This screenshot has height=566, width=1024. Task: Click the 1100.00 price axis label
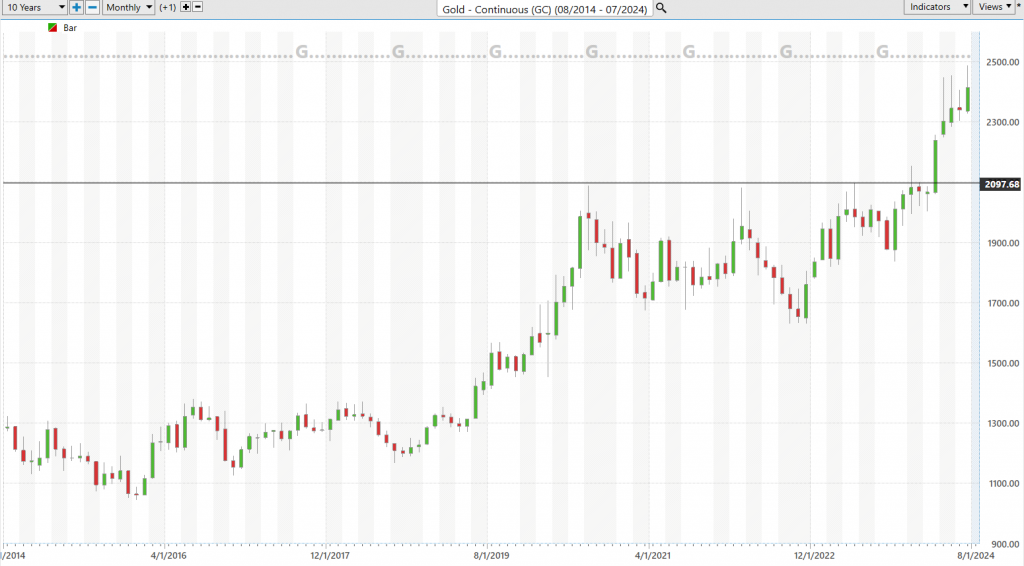click(x=1002, y=483)
